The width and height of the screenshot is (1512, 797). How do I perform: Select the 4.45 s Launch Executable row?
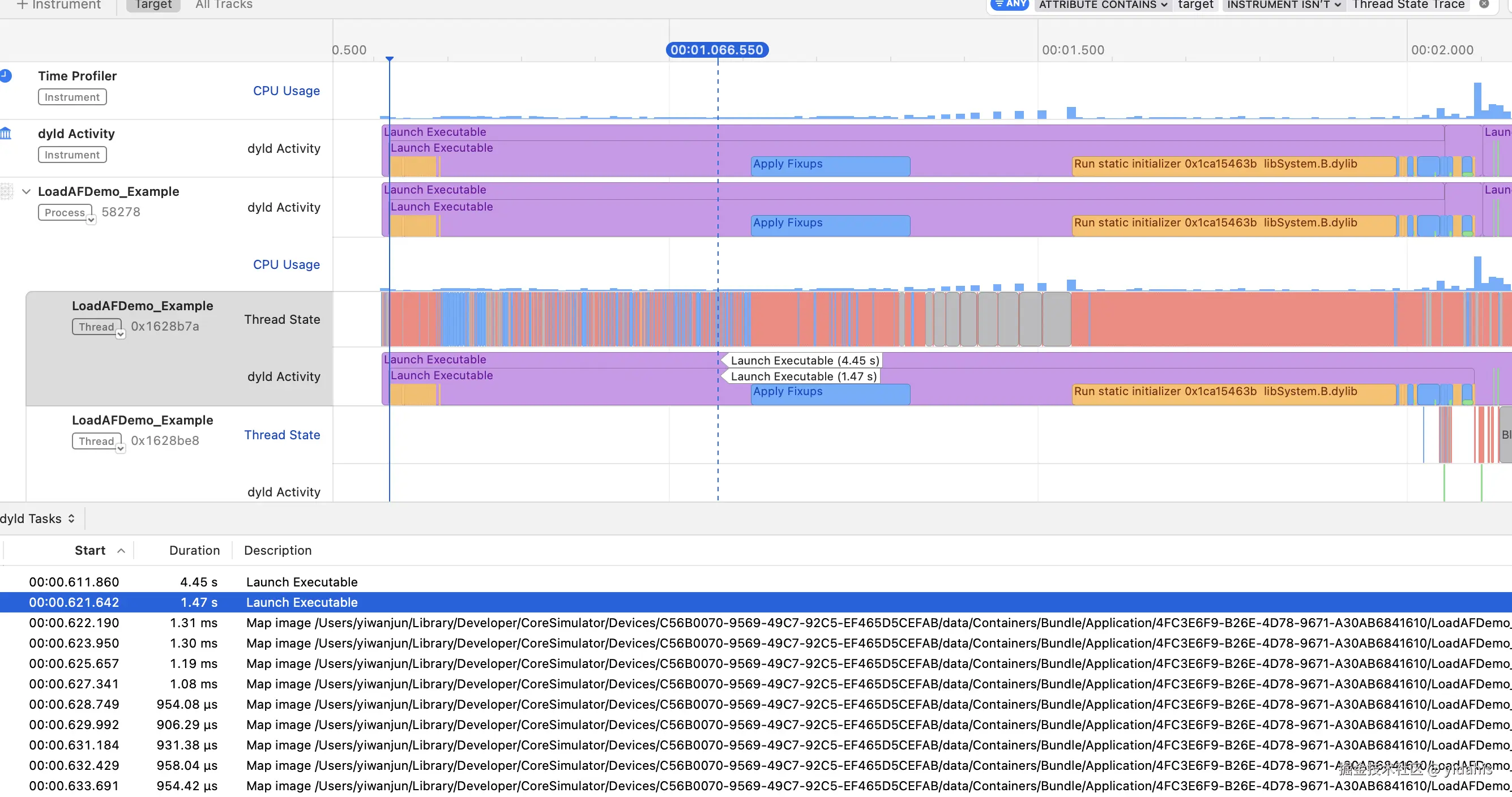pos(302,582)
